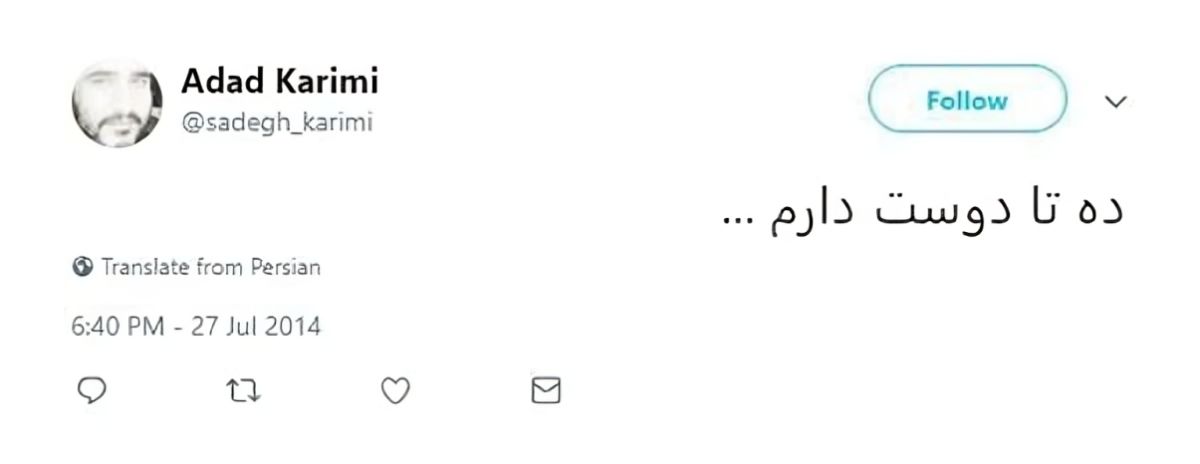Click the word Persian in the translate link
1200x464 pixels.
pos(285,267)
